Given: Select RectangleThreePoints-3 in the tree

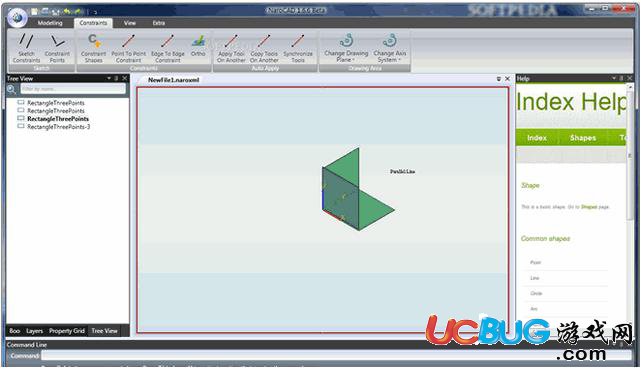Looking at the screenshot, I should click(x=59, y=127).
